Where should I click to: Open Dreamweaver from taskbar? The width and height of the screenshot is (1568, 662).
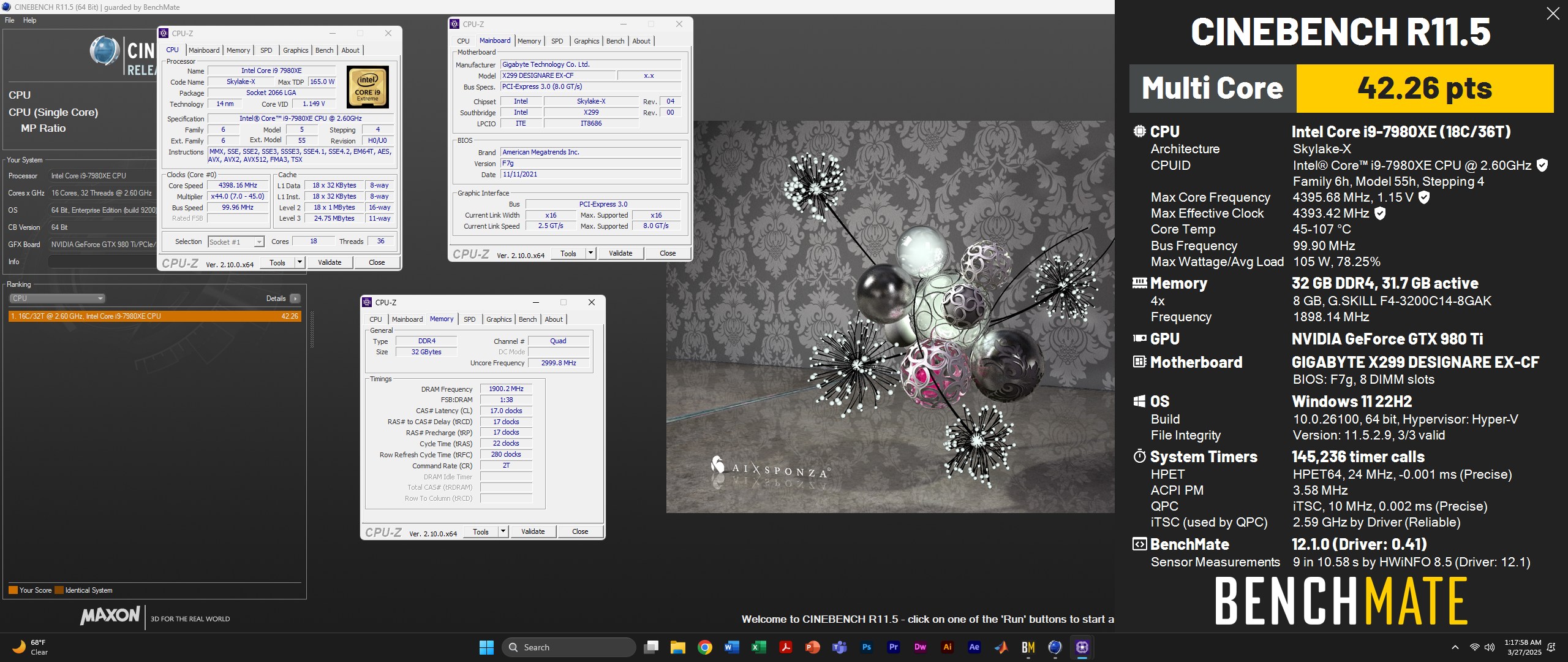coord(920,647)
